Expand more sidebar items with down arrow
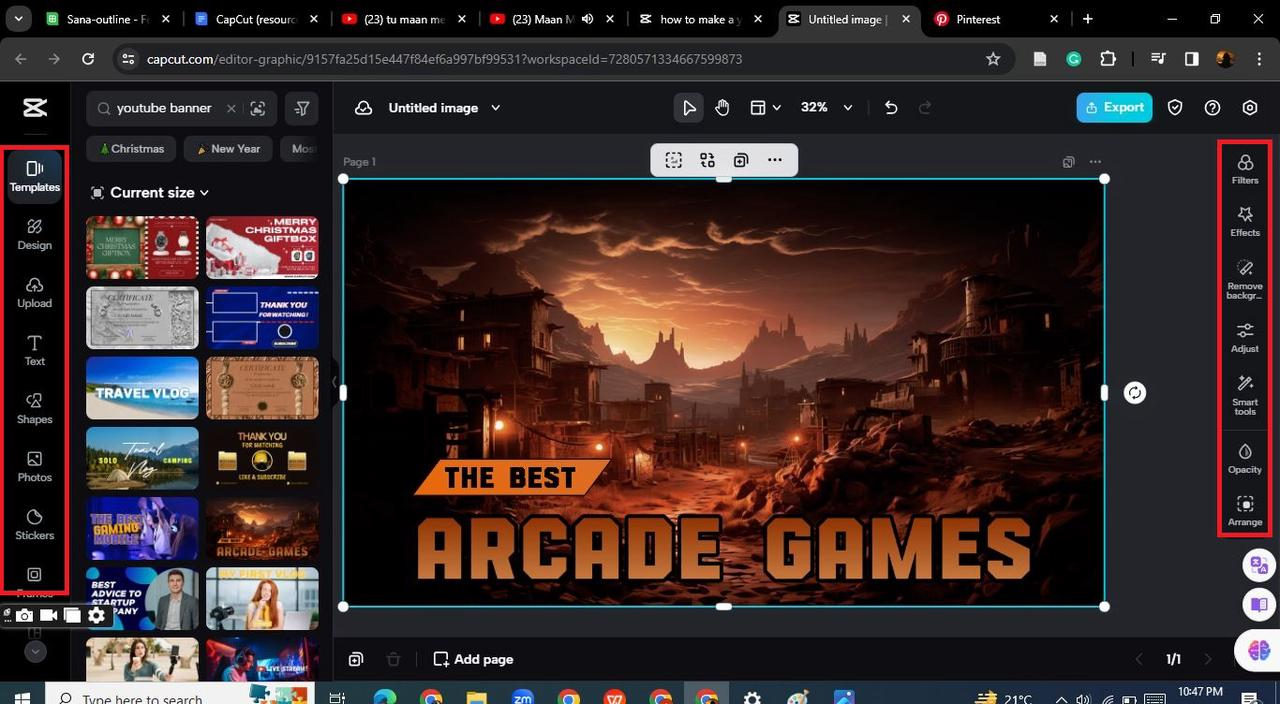Viewport: 1280px width, 704px height. (x=35, y=652)
